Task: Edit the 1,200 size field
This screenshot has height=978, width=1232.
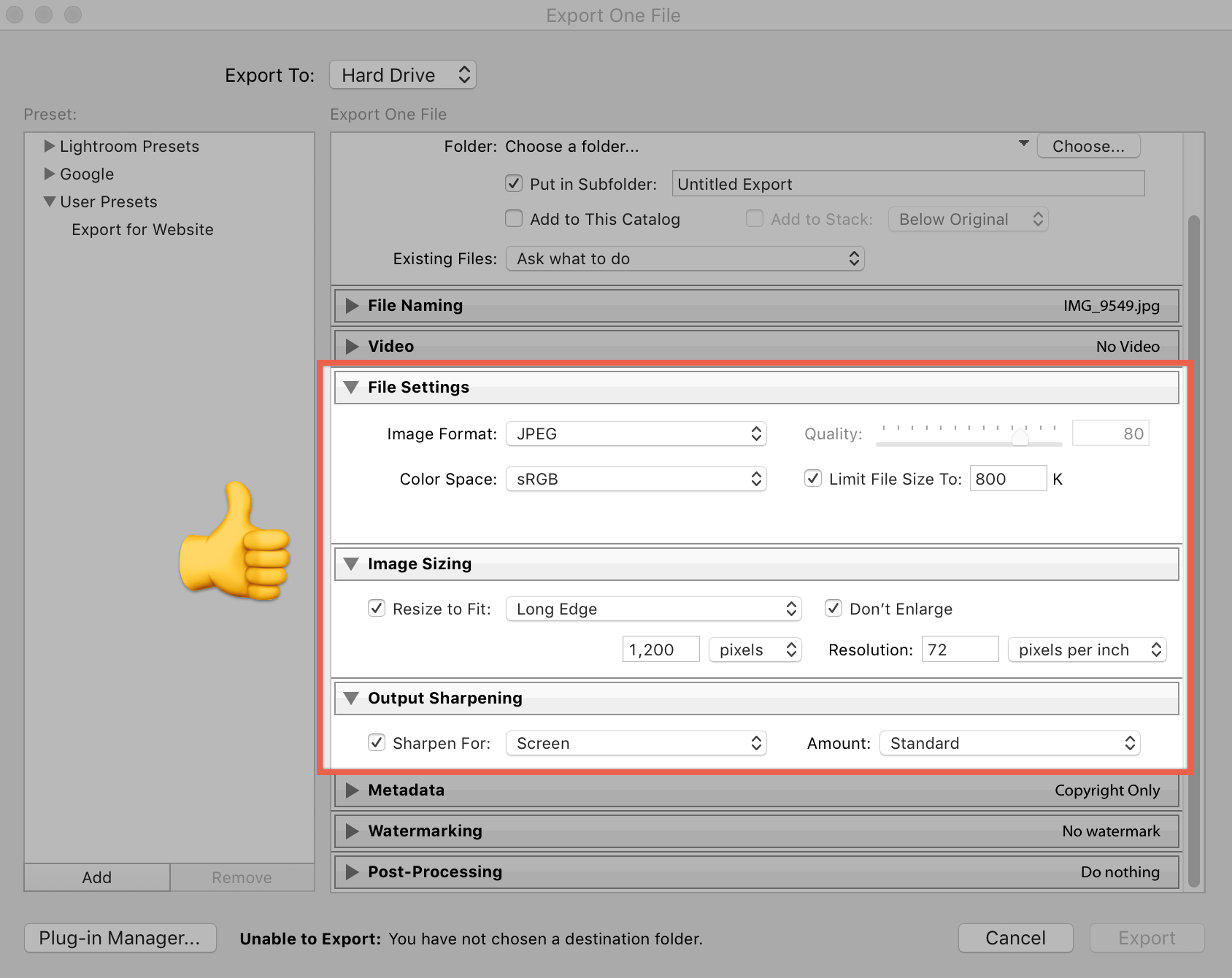Action: pyautogui.click(x=661, y=650)
